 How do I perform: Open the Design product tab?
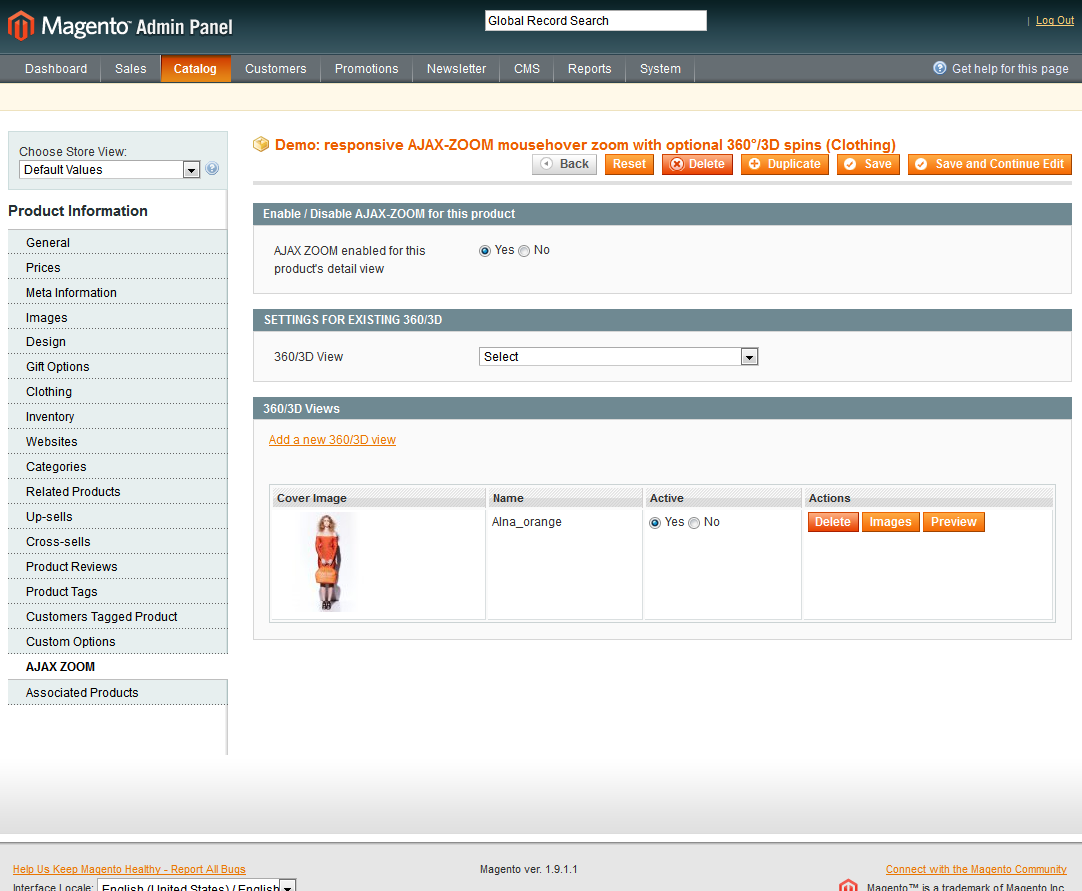click(x=117, y=342)
